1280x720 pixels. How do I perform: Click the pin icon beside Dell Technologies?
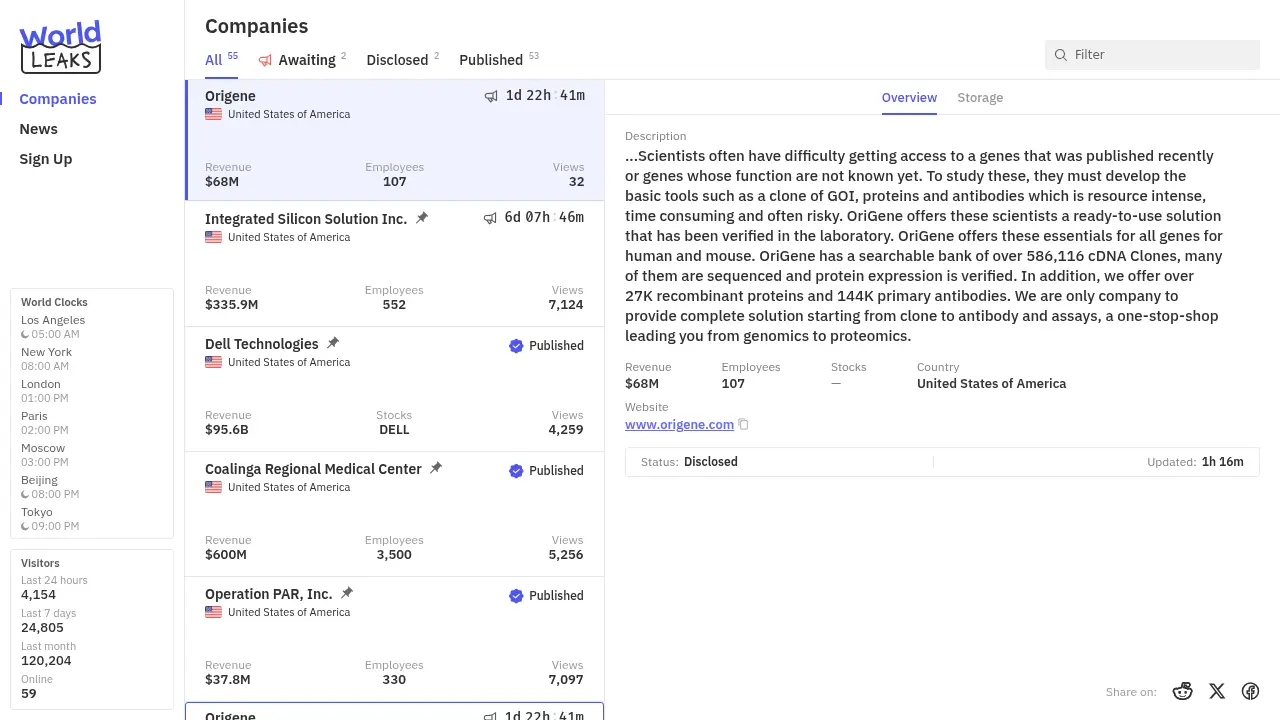333,343
